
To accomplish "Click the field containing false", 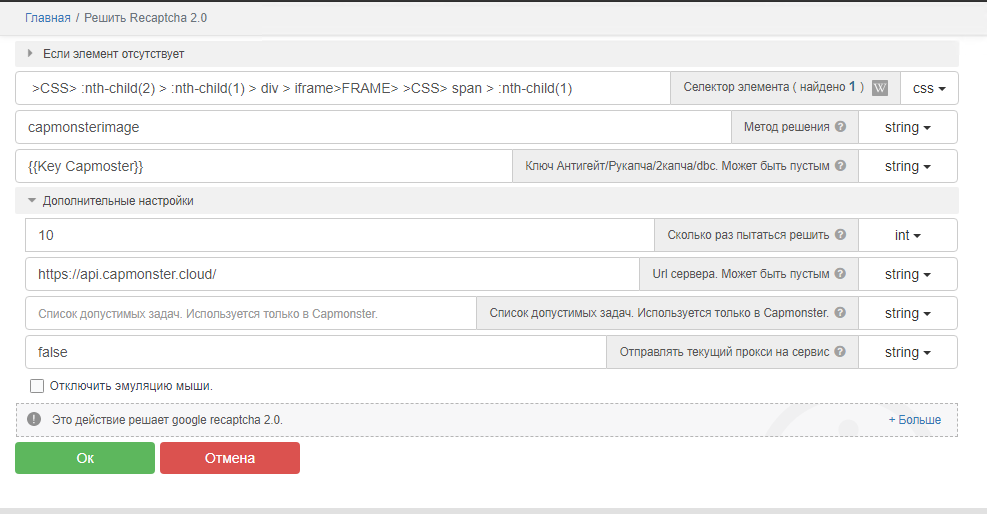I will [x=316, y=352].
